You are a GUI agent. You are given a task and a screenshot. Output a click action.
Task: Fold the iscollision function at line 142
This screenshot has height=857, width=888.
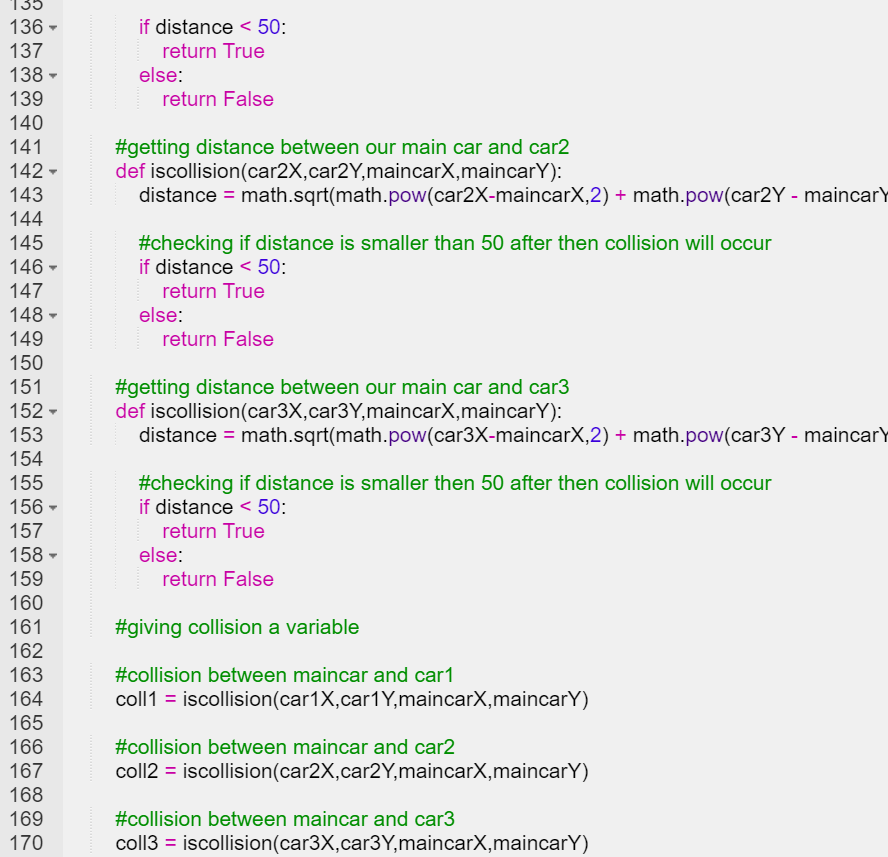point(52,172)
